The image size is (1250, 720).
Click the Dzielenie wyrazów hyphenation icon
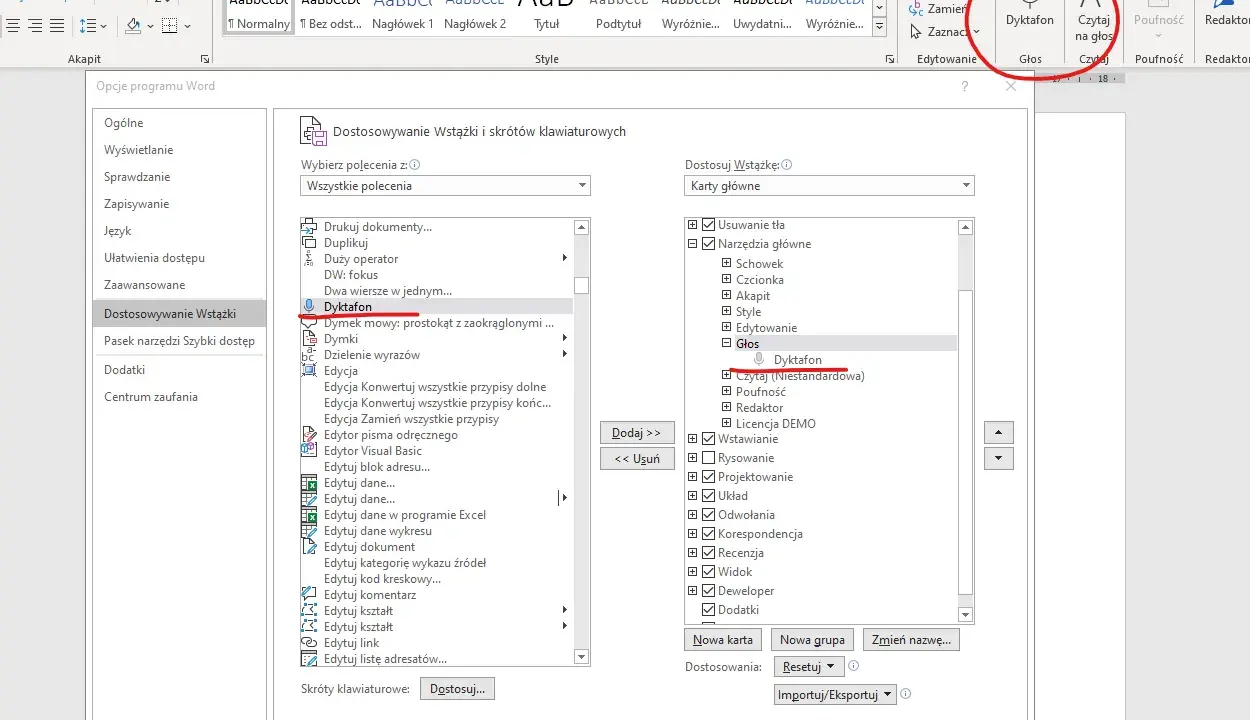tap(309, 355)
